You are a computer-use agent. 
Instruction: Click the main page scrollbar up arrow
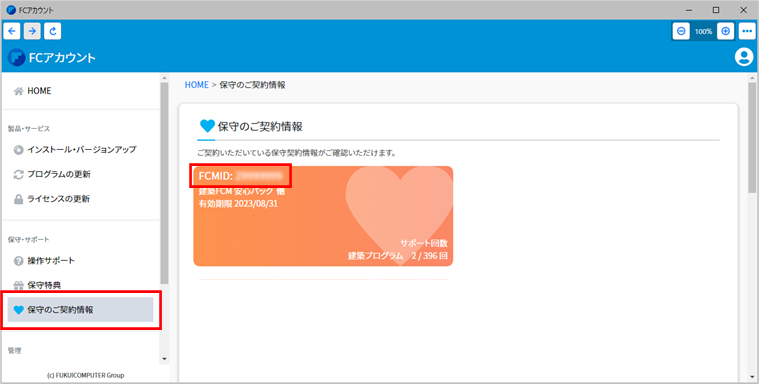[x=752, y=78]
